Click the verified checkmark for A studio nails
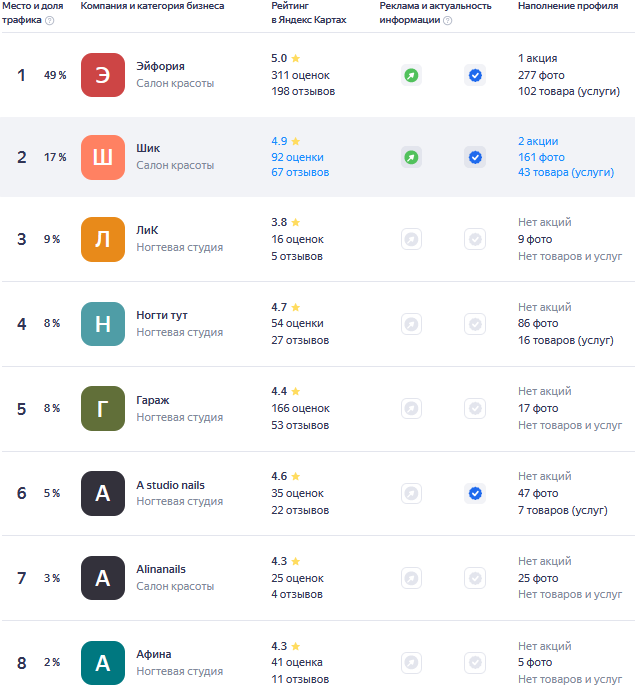This screenshot has height=700, width=635. (x=475, y=493)
